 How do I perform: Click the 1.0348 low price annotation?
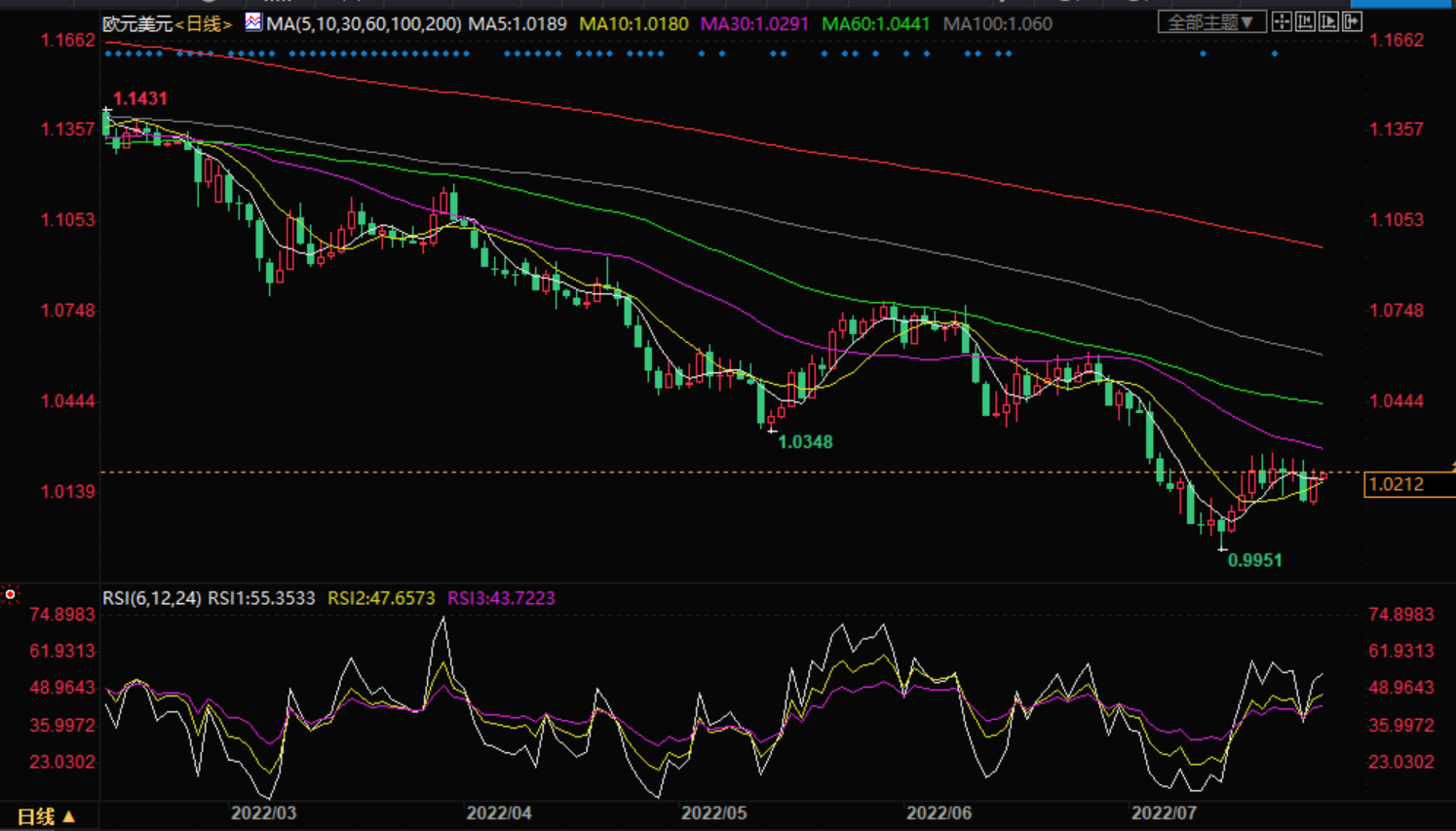805,441
